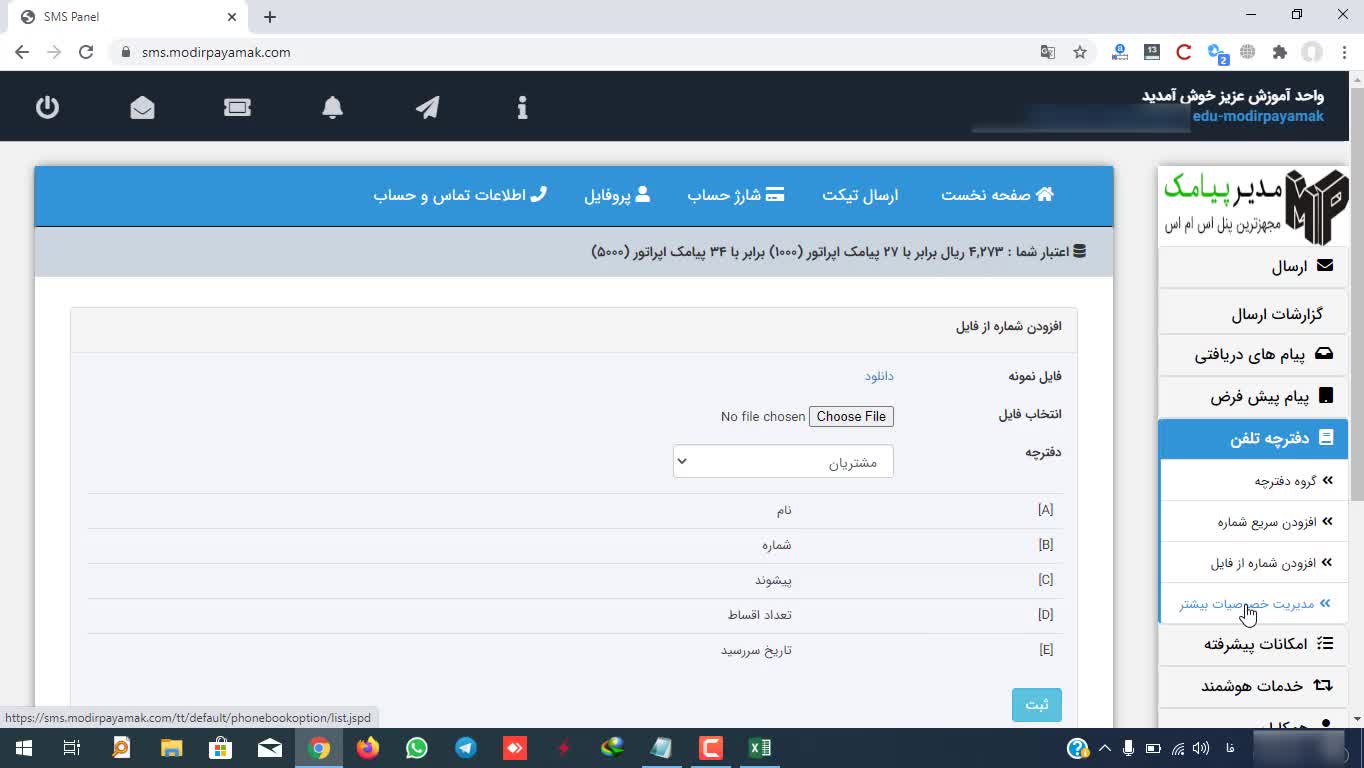Click the power logout icon in header
This screenshot has height=768, width=1364.
pos(47,107)
